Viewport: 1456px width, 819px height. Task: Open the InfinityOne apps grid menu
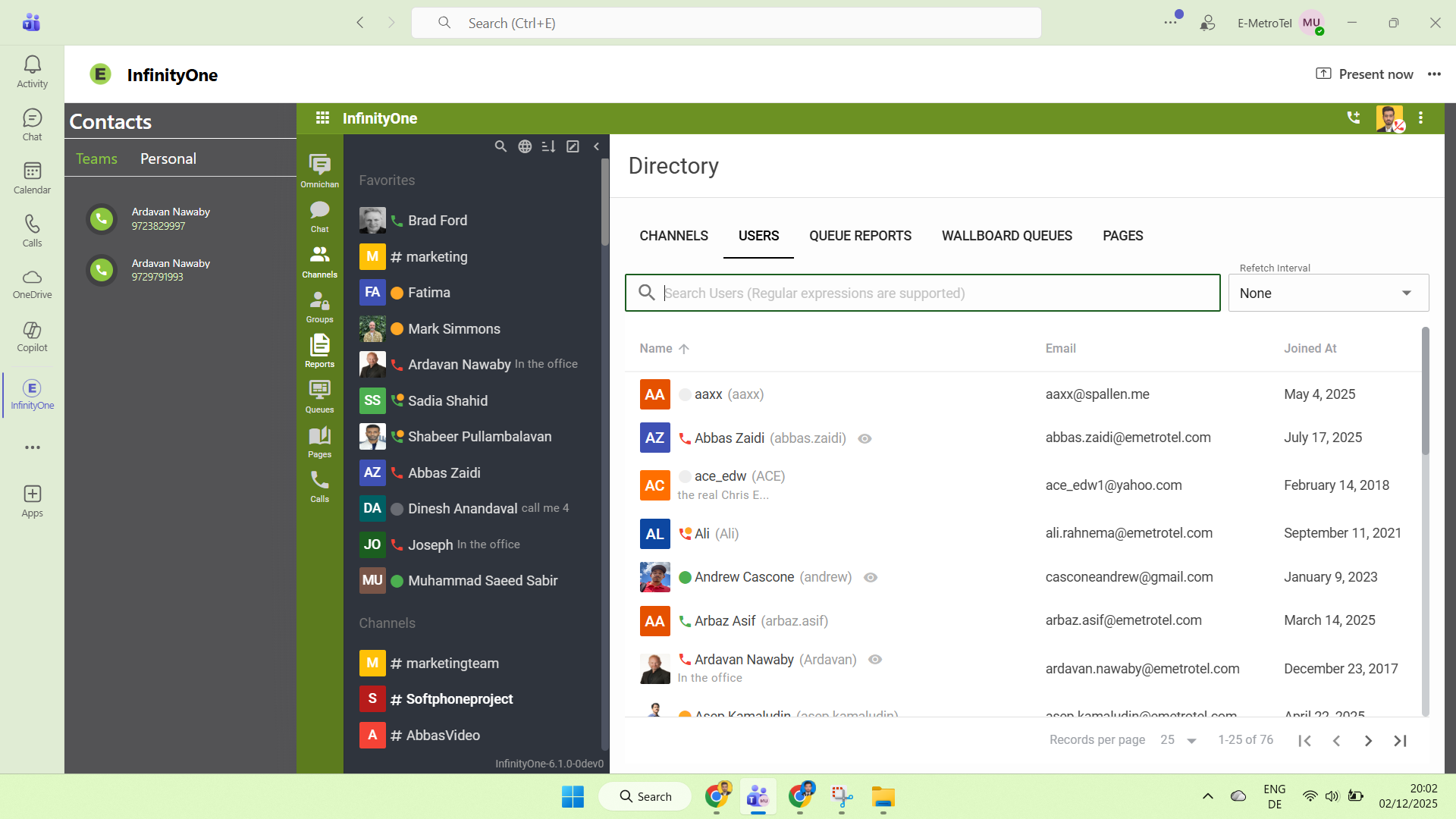click(322, 118)
